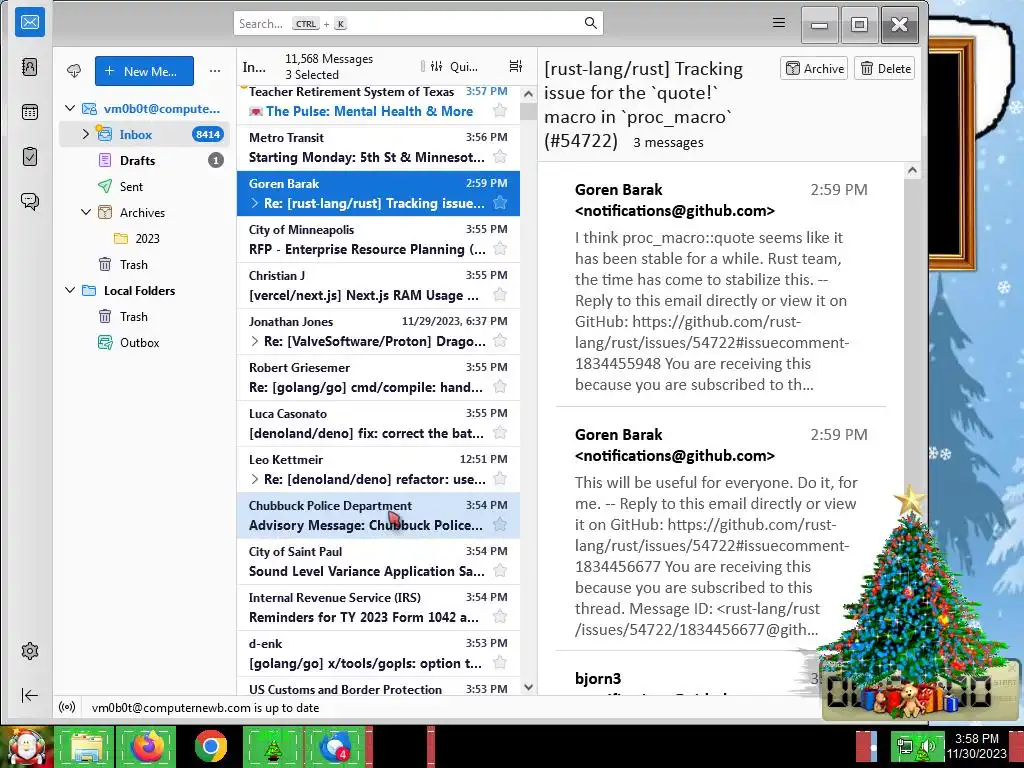The width and height of the screenshot is (1024, 768).
Task: Open the Address Book icon
Action: (29, 67)
